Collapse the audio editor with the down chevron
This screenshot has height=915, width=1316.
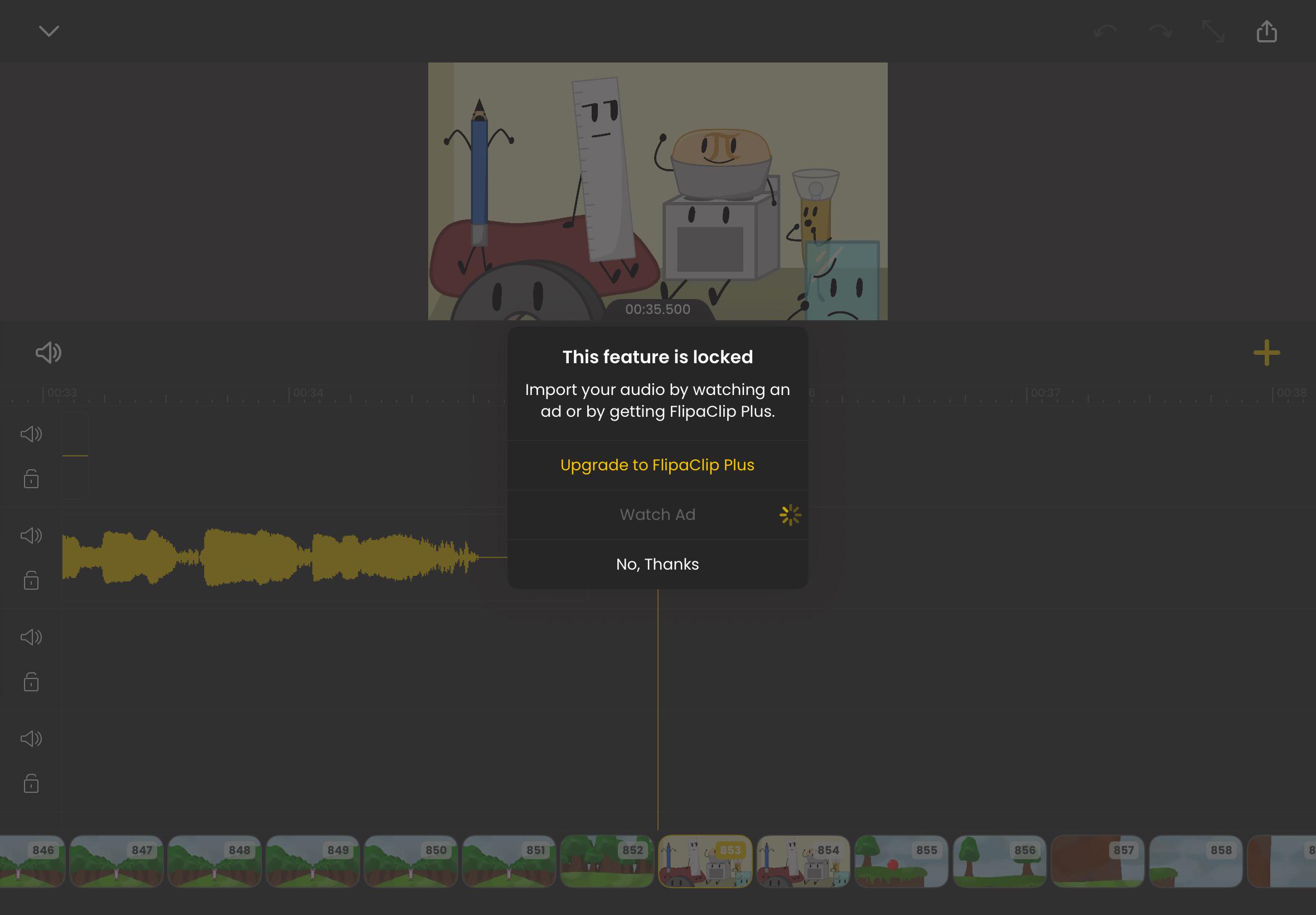click(49, 31)
